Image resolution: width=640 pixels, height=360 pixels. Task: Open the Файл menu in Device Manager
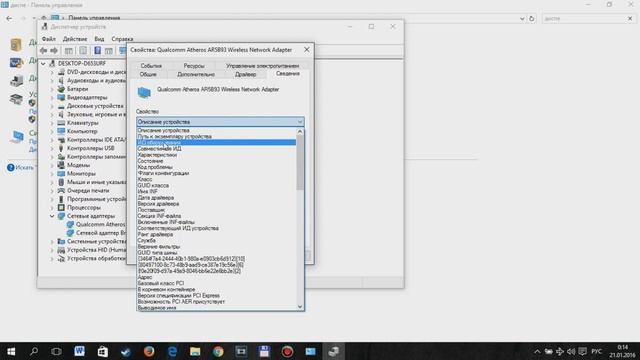click(x=49, y=39)
